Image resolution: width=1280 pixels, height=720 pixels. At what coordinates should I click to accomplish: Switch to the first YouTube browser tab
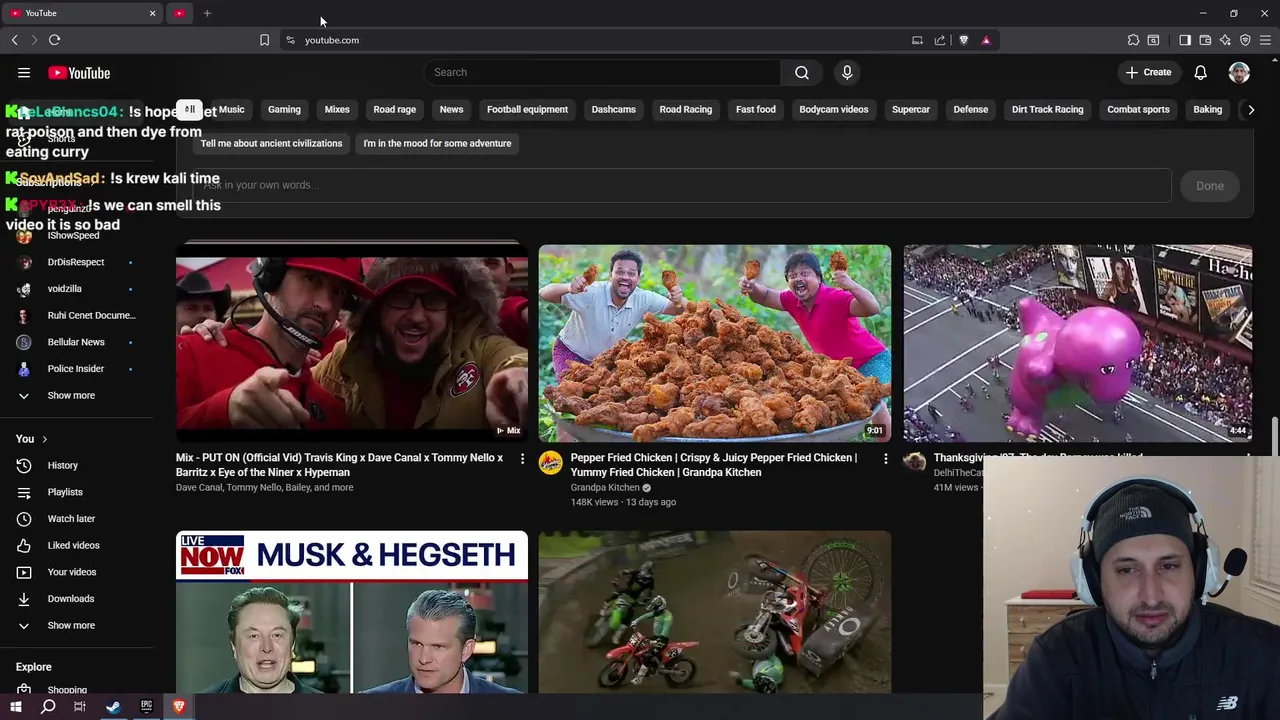click(x=83, y=13)
